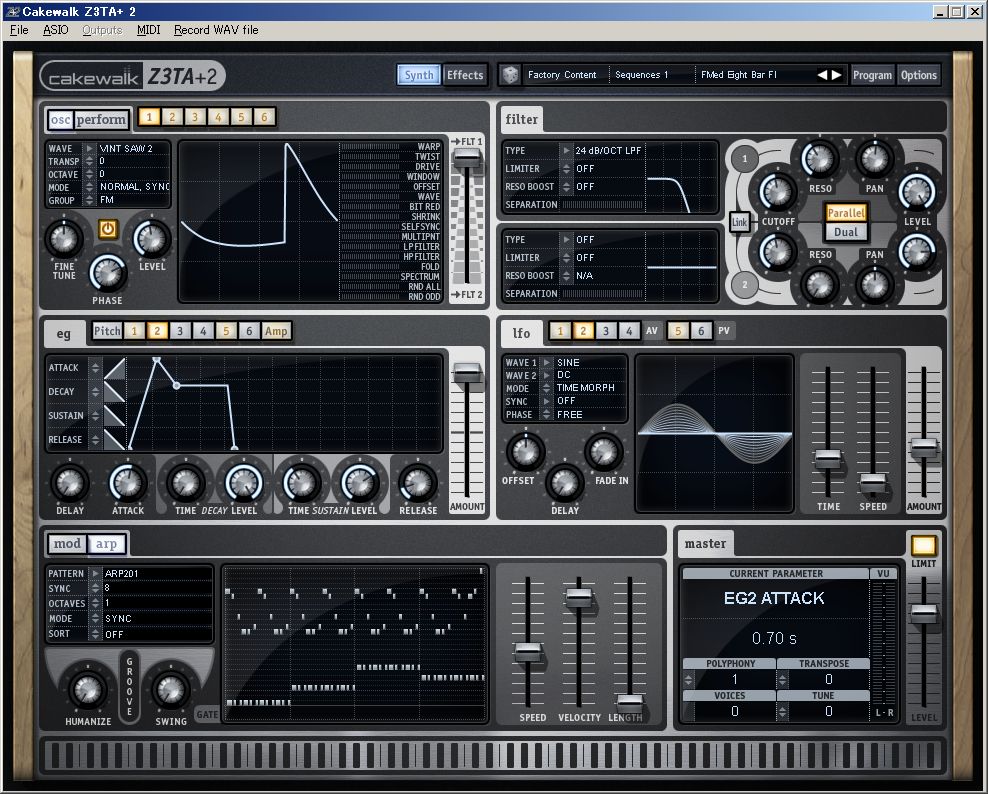The width and height of the screenshot is (988, 794).
Task: Click the filter CUTOFF upper knob
Action: [x=777, y=192]
